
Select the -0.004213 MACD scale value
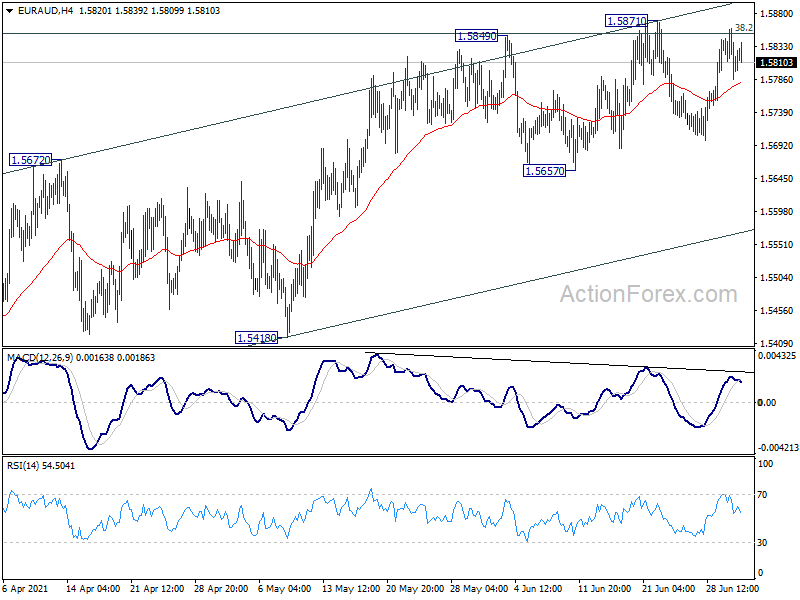778,448
